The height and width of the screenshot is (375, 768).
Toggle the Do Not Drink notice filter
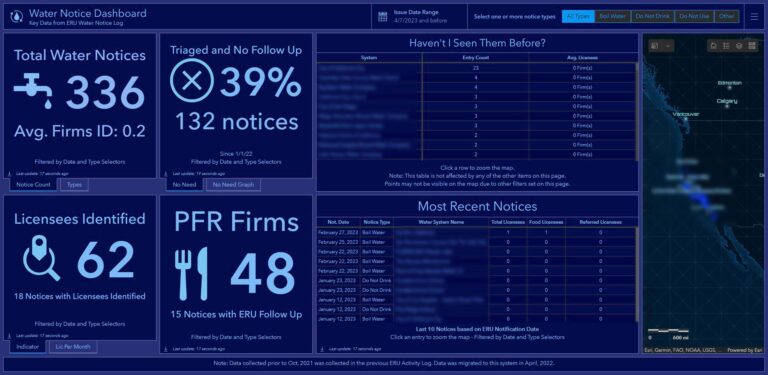click(652, 17)
